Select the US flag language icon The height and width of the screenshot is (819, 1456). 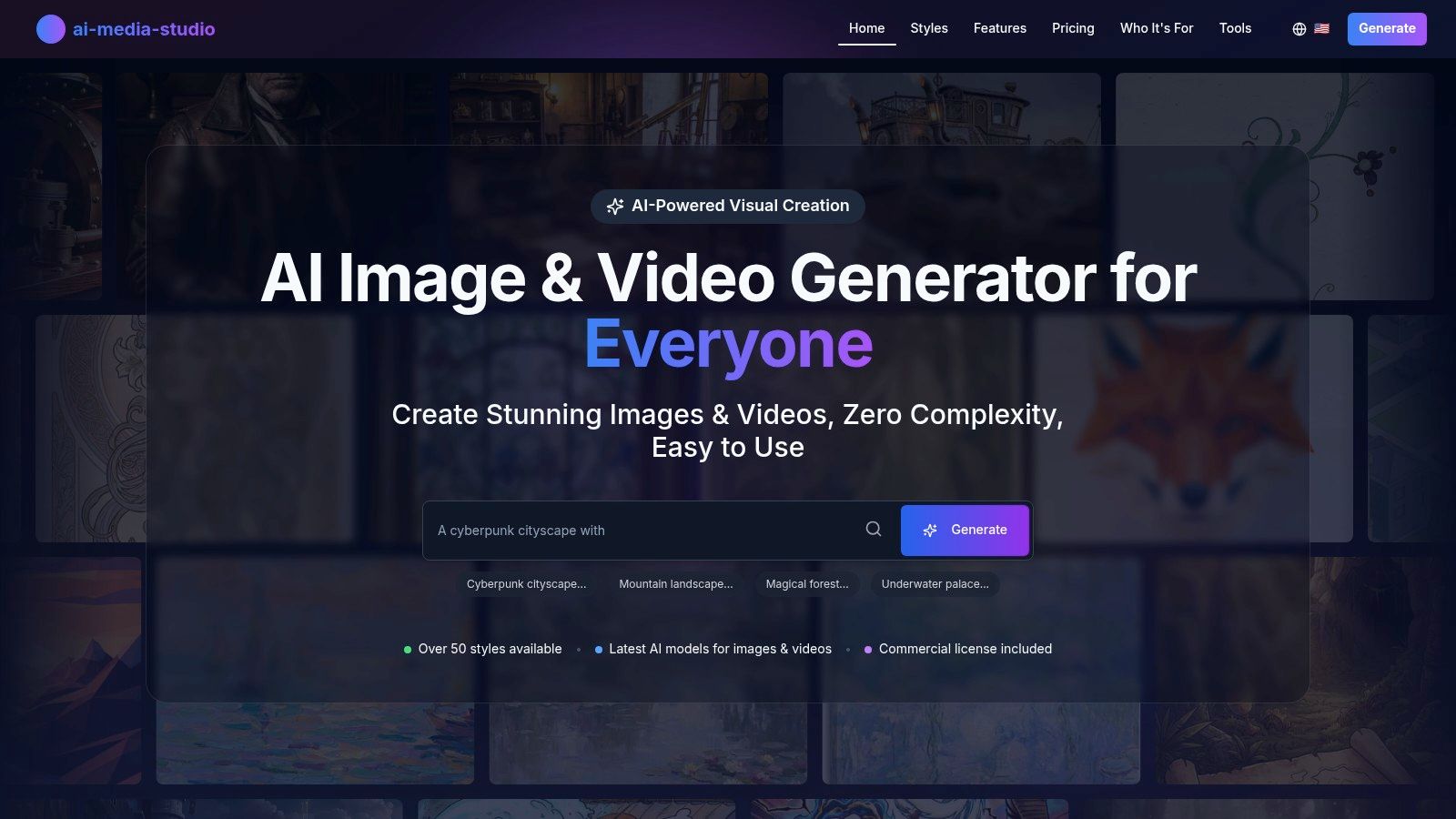[x=1321, y=28]
